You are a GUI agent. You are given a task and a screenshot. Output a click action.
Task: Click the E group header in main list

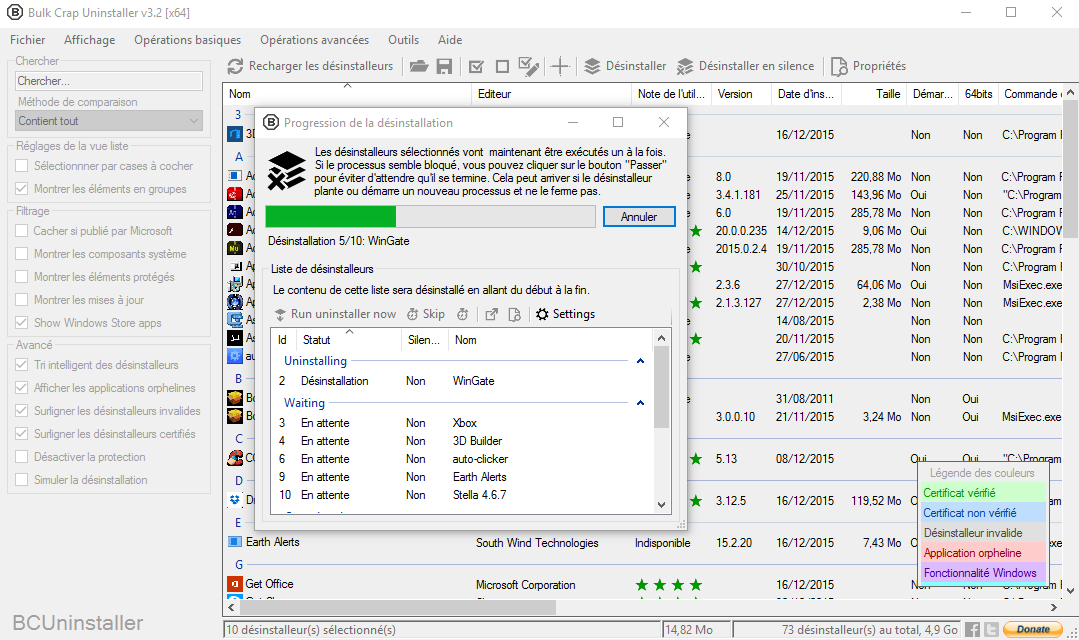click(x=238, y=523)
